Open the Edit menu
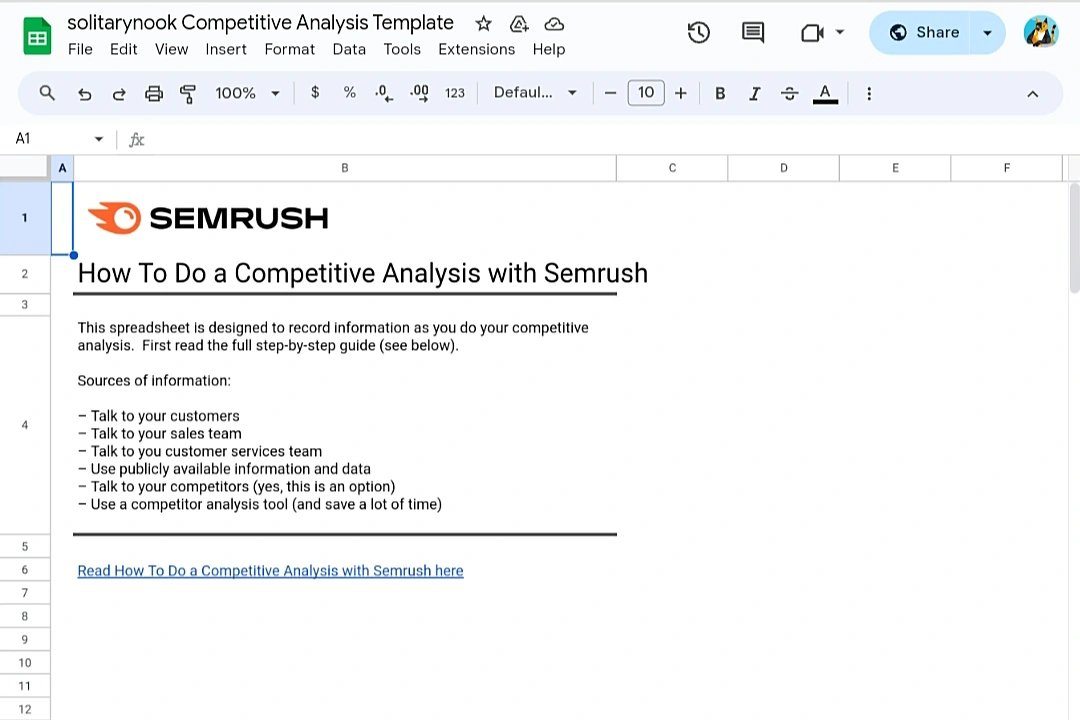The image size is (1080, 720). [123, 50]
